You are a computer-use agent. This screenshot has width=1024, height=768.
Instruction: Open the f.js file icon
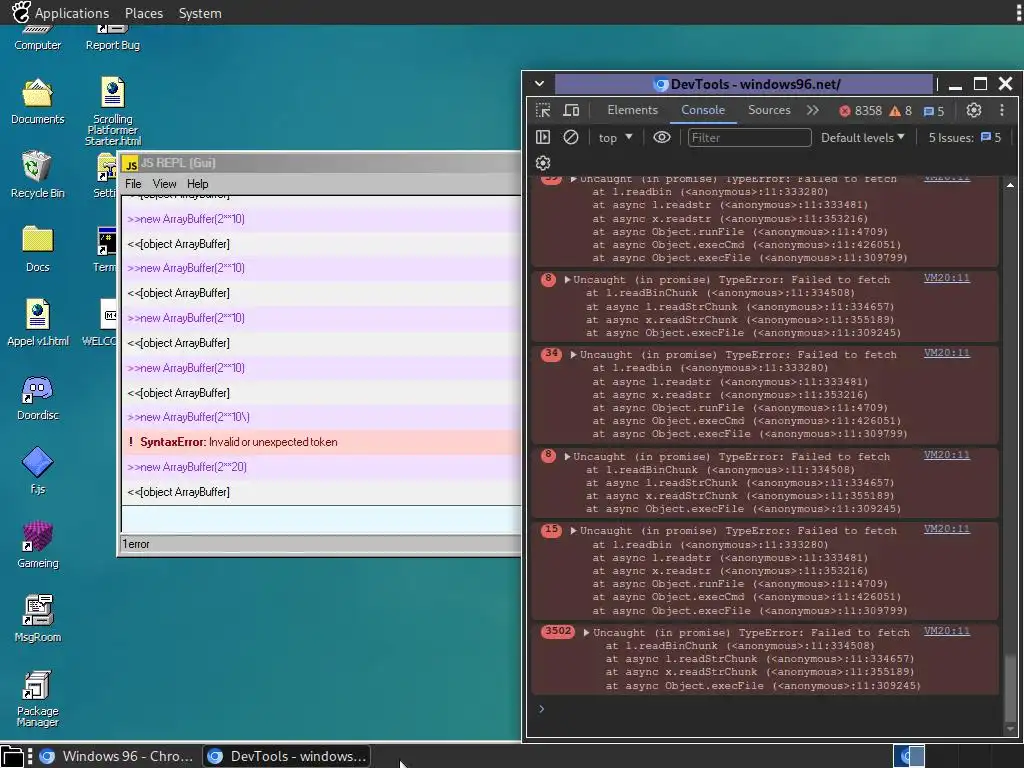[37, 470]
